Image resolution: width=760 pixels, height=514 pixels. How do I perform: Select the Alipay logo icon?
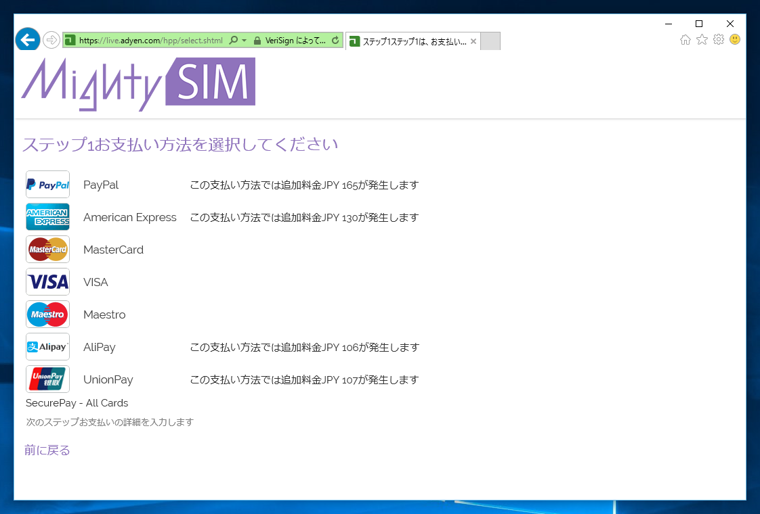tap(48, 347)
